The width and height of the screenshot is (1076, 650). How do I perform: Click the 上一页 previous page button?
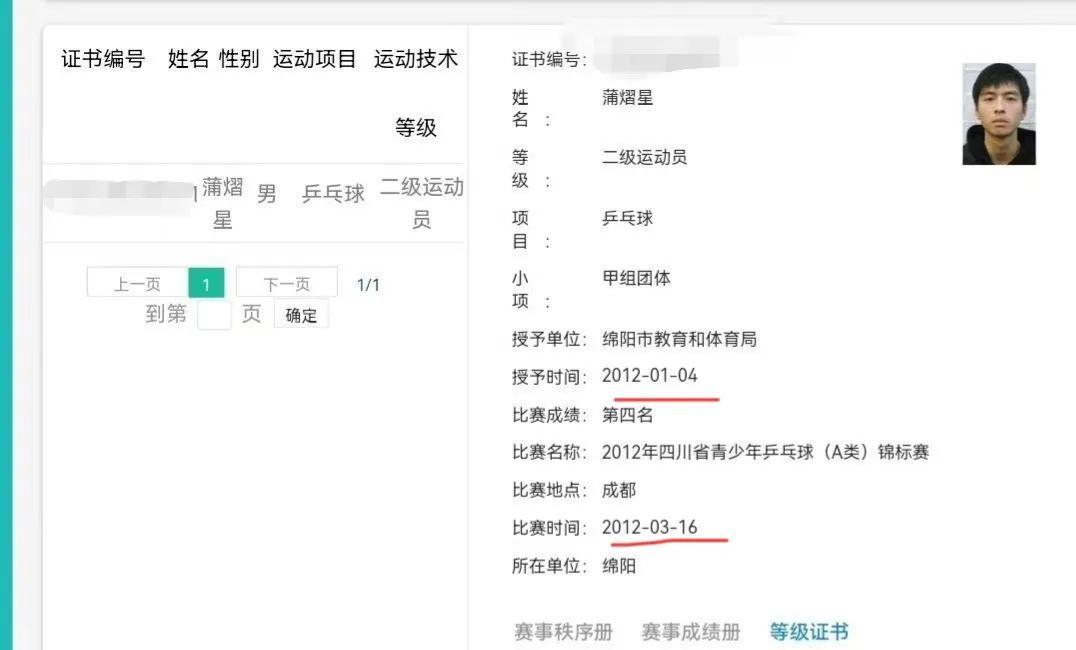pos(137,284)
